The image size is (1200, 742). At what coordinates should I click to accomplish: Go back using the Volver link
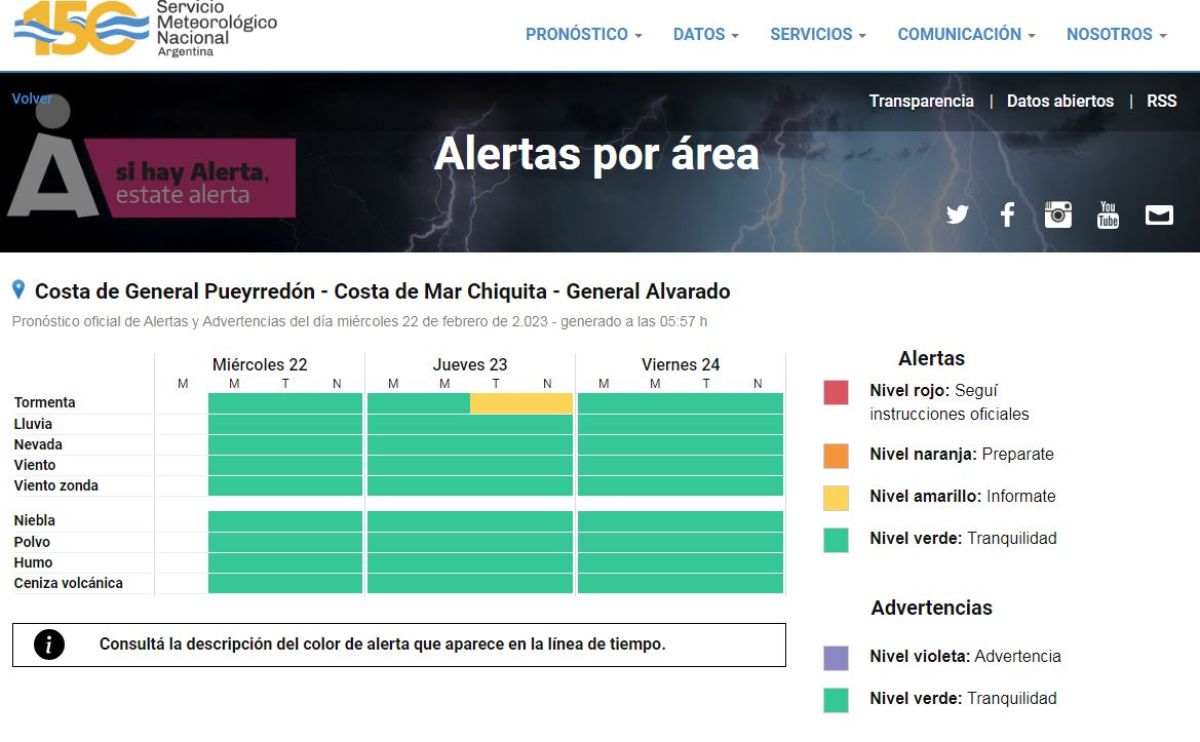(x=32, y=99)
